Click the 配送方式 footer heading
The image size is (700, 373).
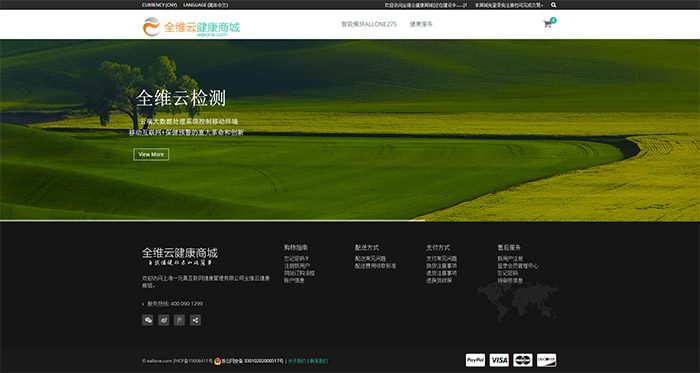[x=367, y=247]
